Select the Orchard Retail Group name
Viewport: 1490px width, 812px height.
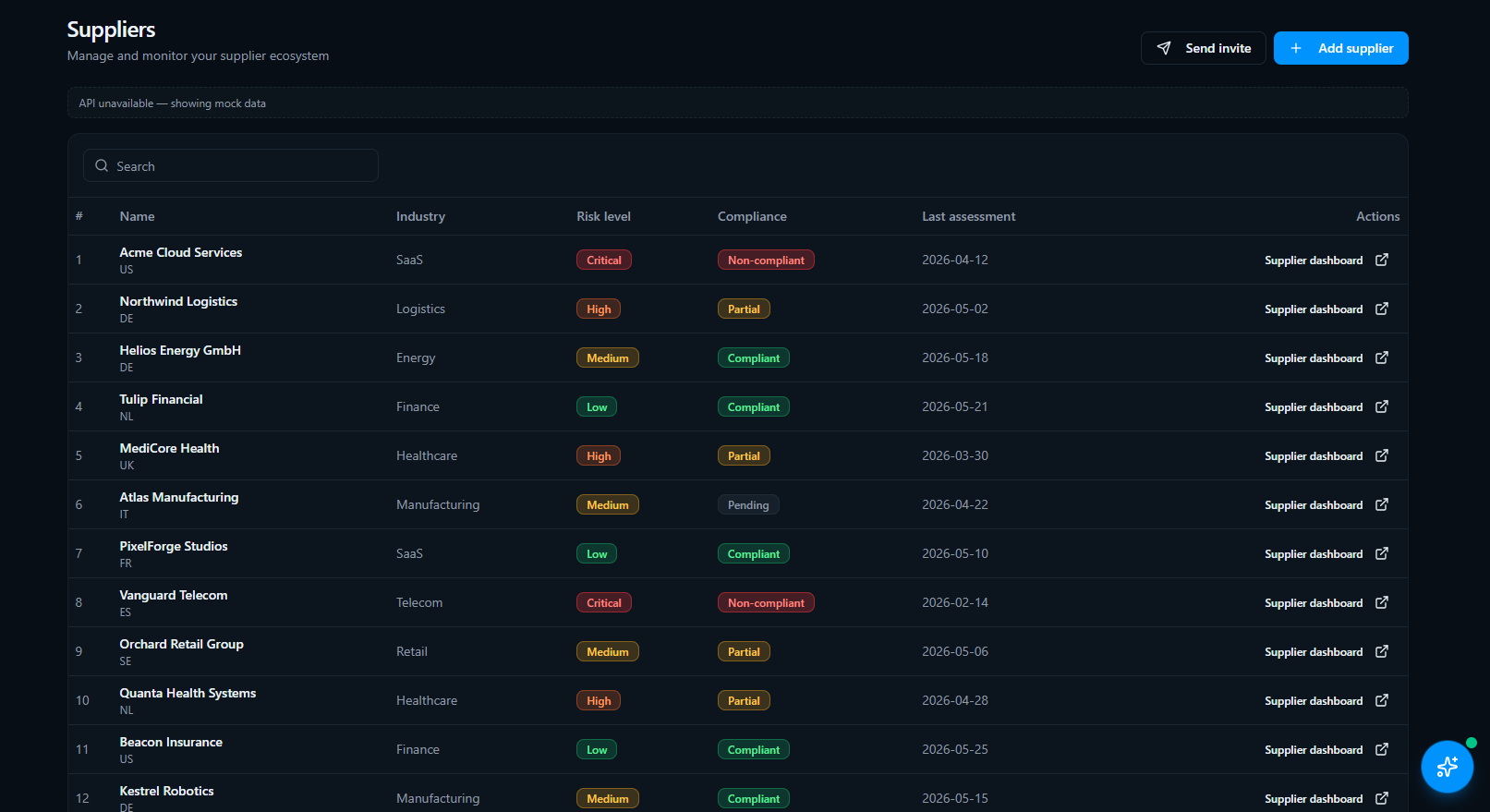(182, 644)
